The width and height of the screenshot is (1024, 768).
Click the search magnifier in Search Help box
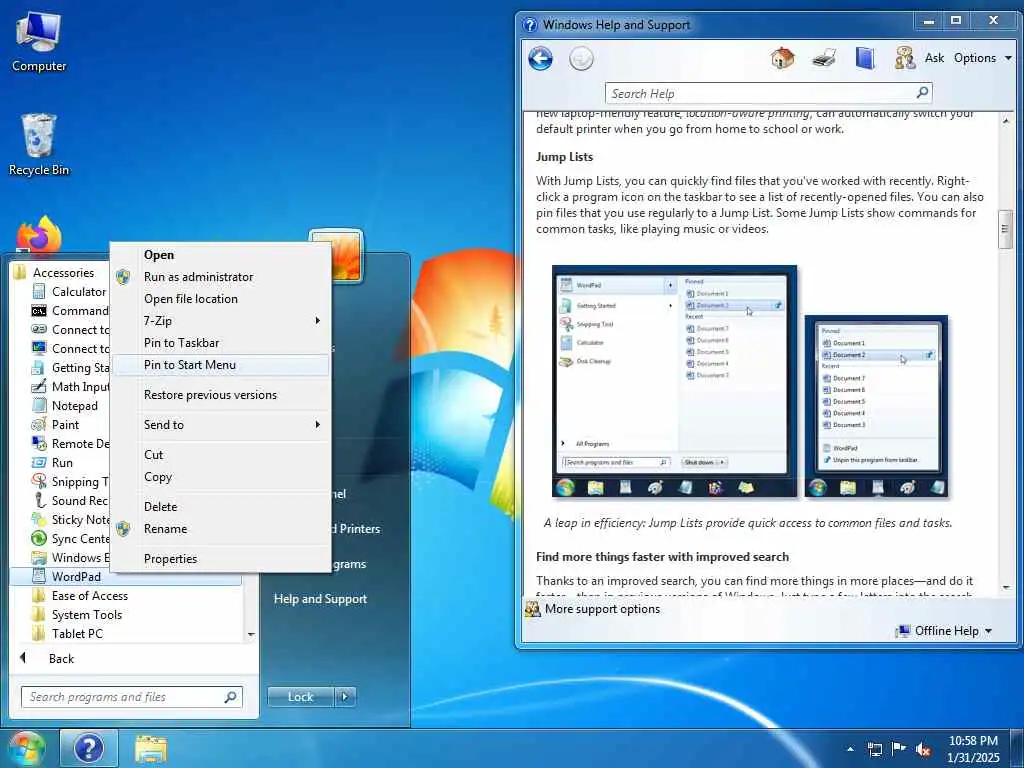tap(922, 93)
